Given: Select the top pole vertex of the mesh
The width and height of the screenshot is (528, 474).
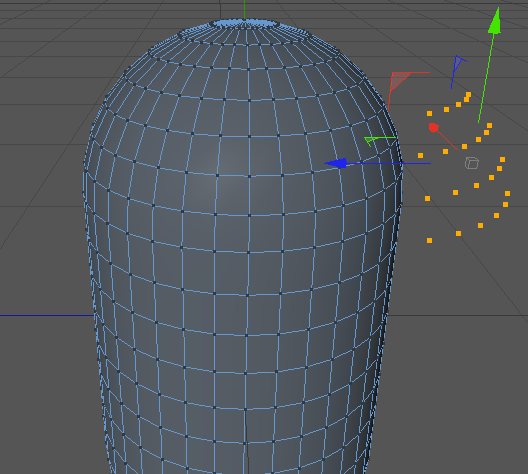Looking at the screenshot, I should 244,20.
